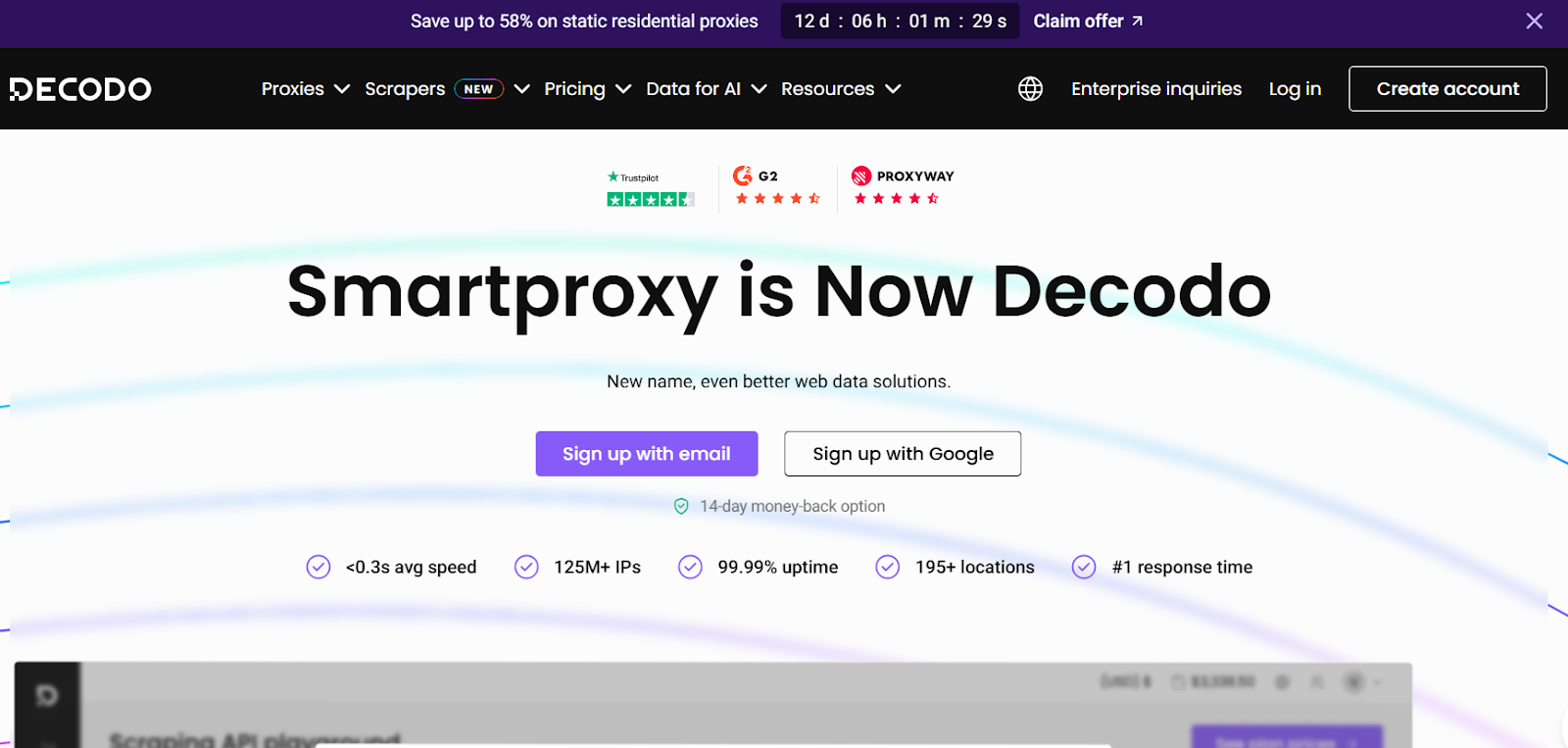The image size is (1568, 748).
Task: Click the 'New name, even better' subtitle
Action: [x=778, y=381]
